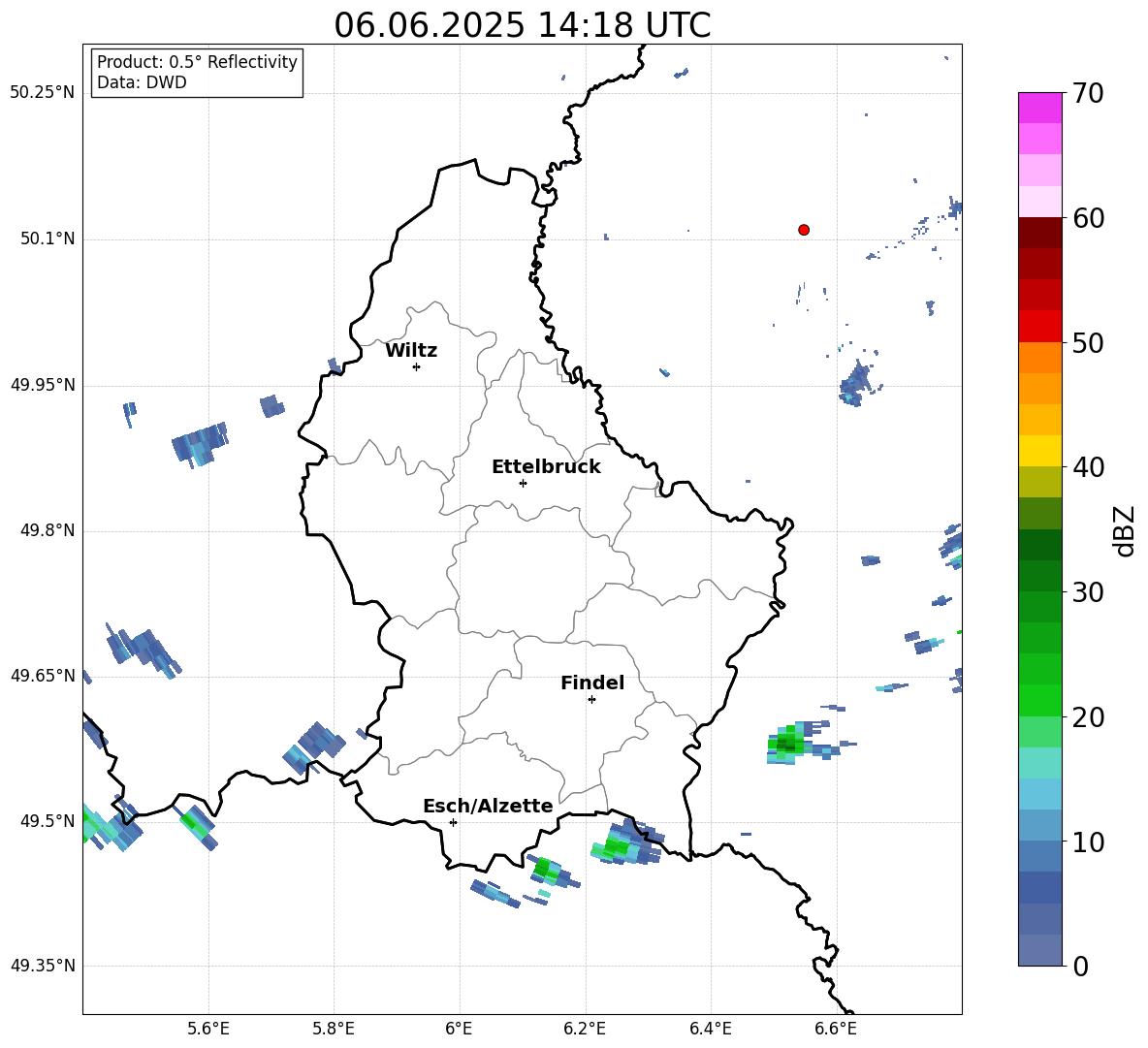Click the 50 tick on the colorbar

[x=1087, y=342]
